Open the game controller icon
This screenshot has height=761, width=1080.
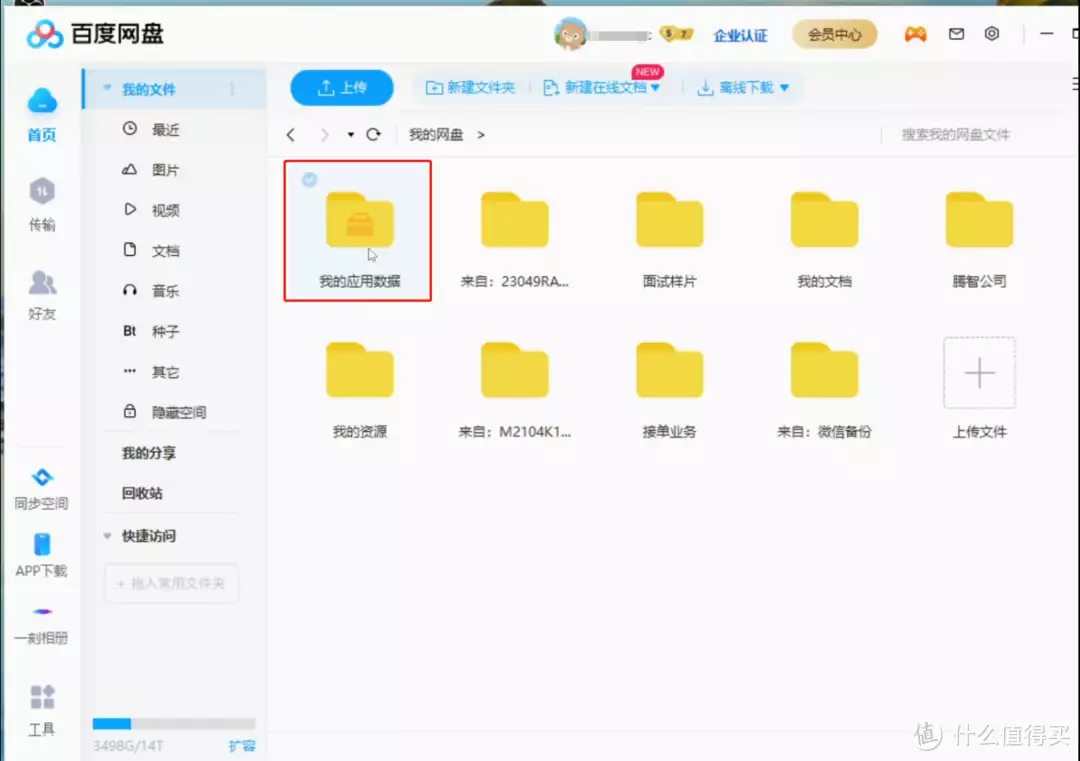[x=915, y=34]
